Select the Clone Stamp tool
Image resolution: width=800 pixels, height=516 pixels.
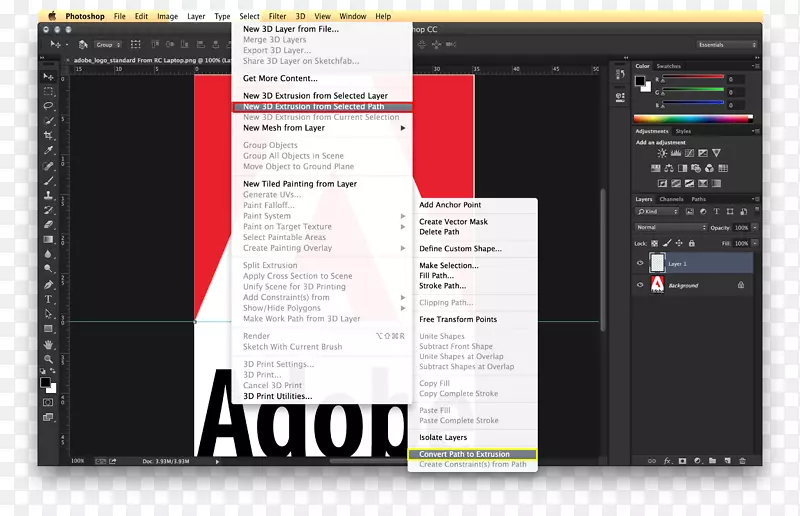click(48, 195)
